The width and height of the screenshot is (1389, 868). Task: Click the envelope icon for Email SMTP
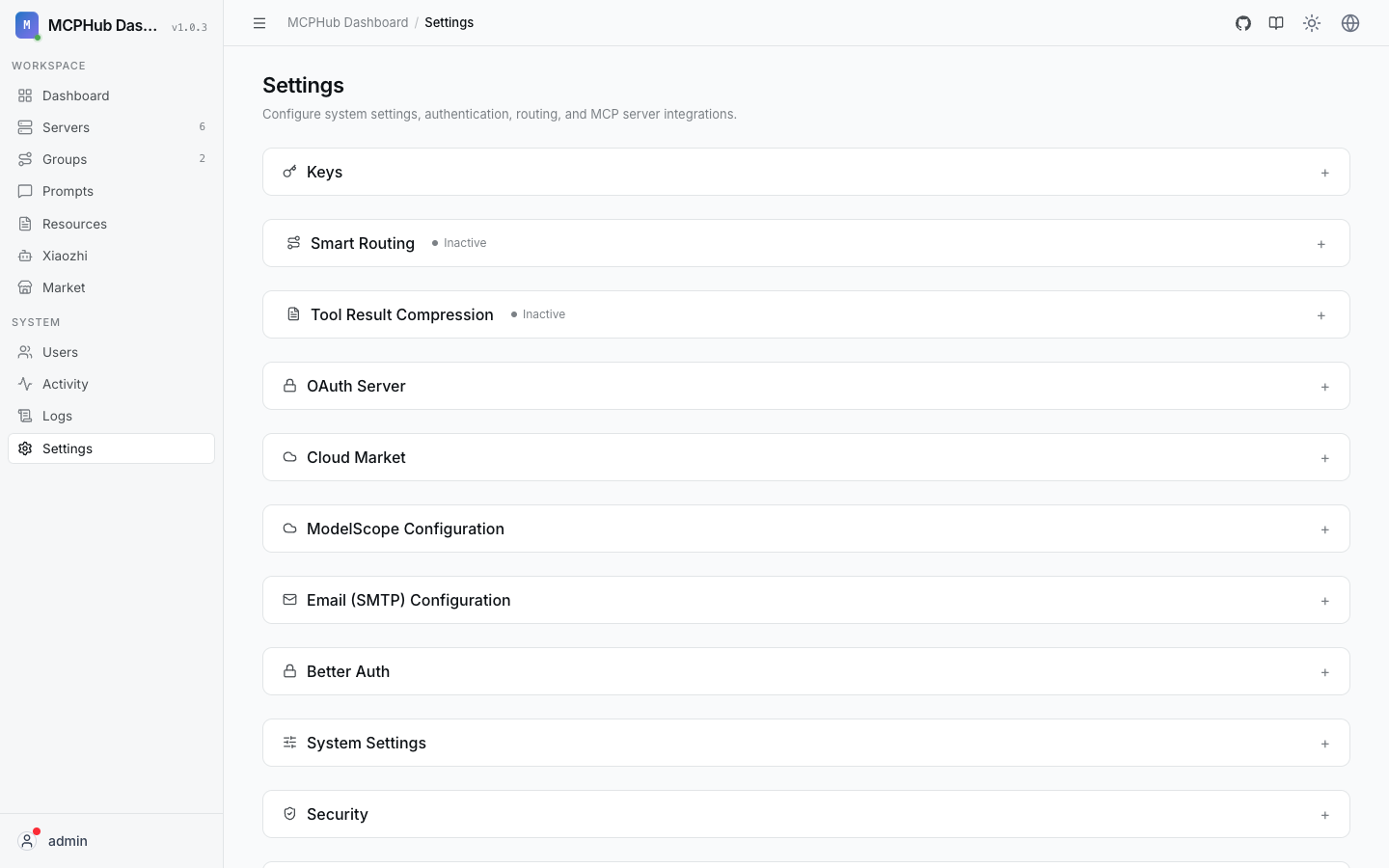[x=289, y=600]
